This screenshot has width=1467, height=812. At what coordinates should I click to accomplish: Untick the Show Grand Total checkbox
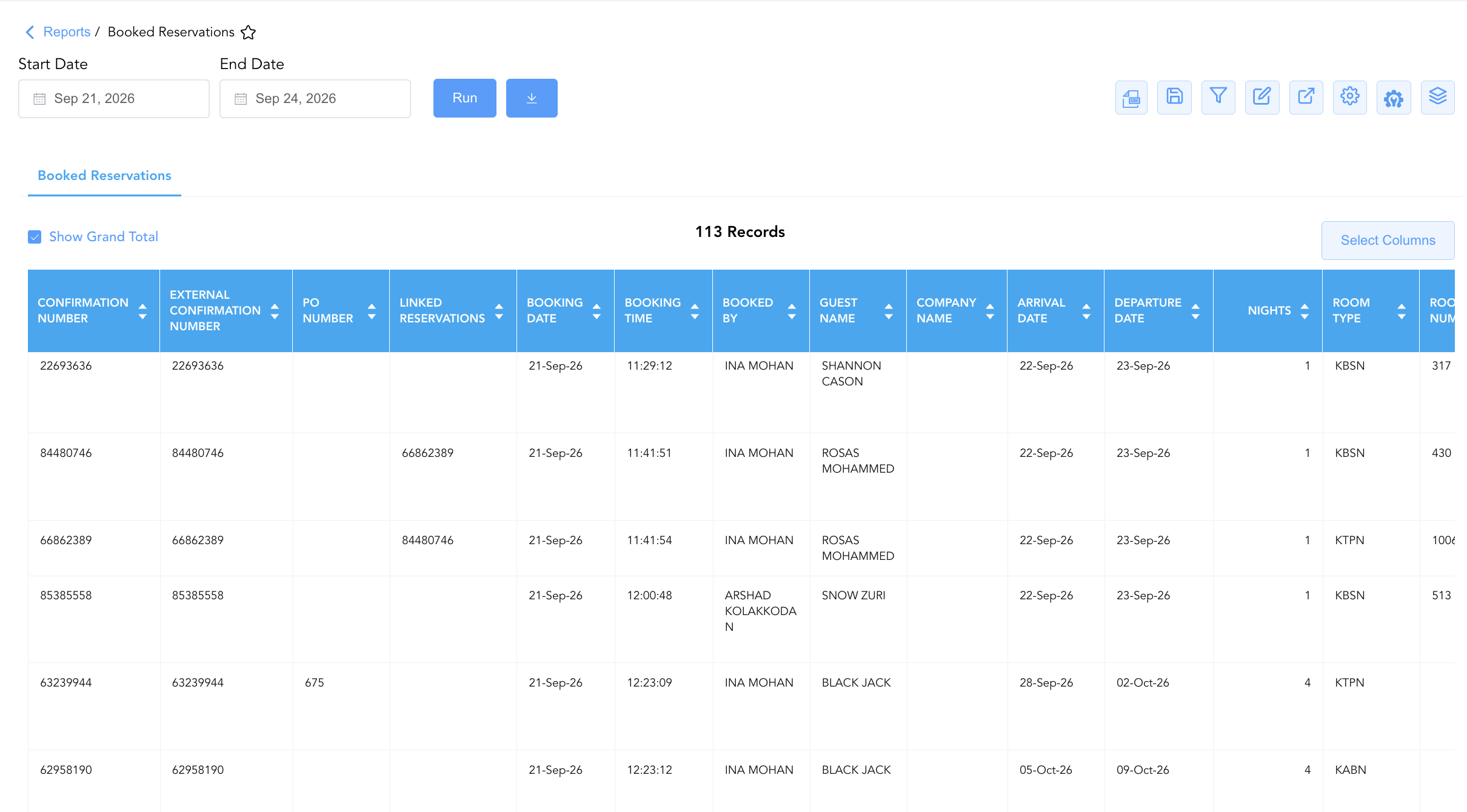coord(35,237)
